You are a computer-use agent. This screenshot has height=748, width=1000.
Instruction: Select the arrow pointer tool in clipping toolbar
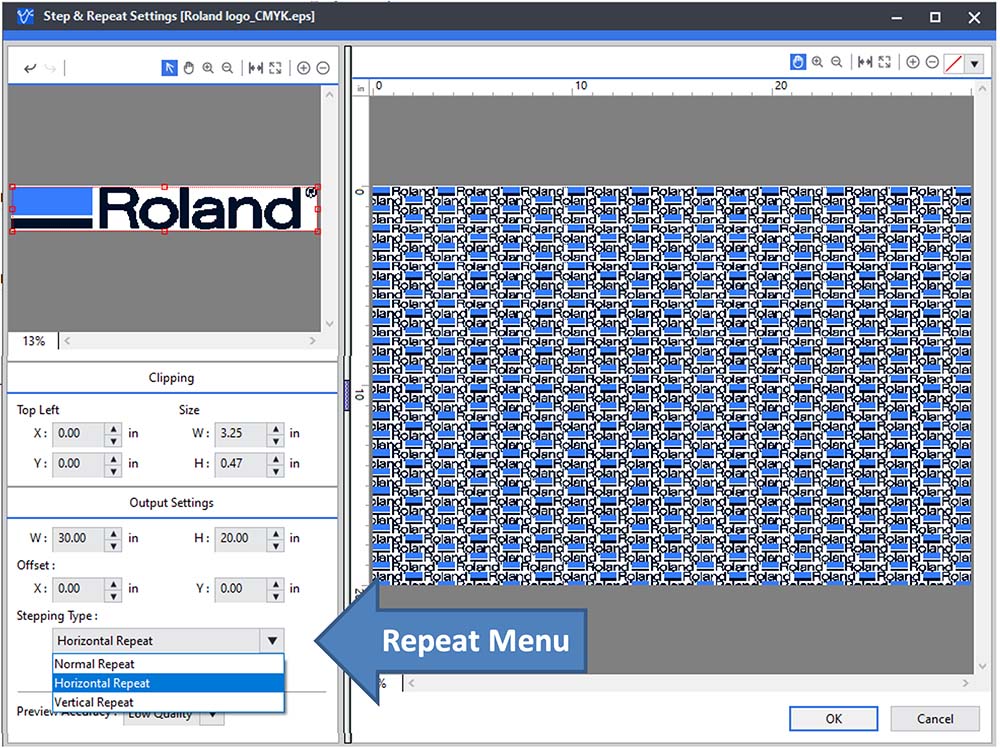(169, 68)
